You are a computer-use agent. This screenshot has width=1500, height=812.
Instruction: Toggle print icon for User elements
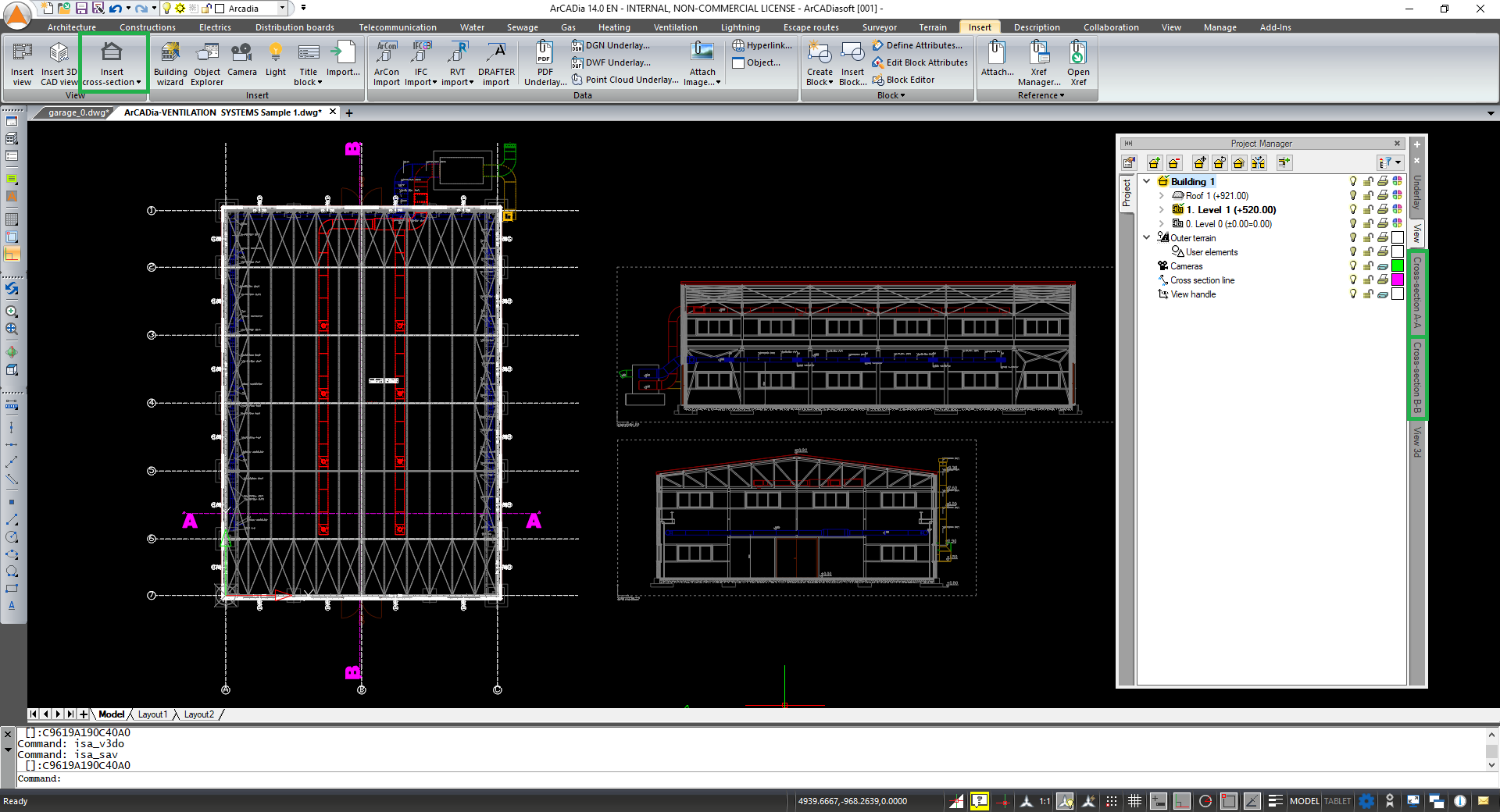(x=1383, y=251)
